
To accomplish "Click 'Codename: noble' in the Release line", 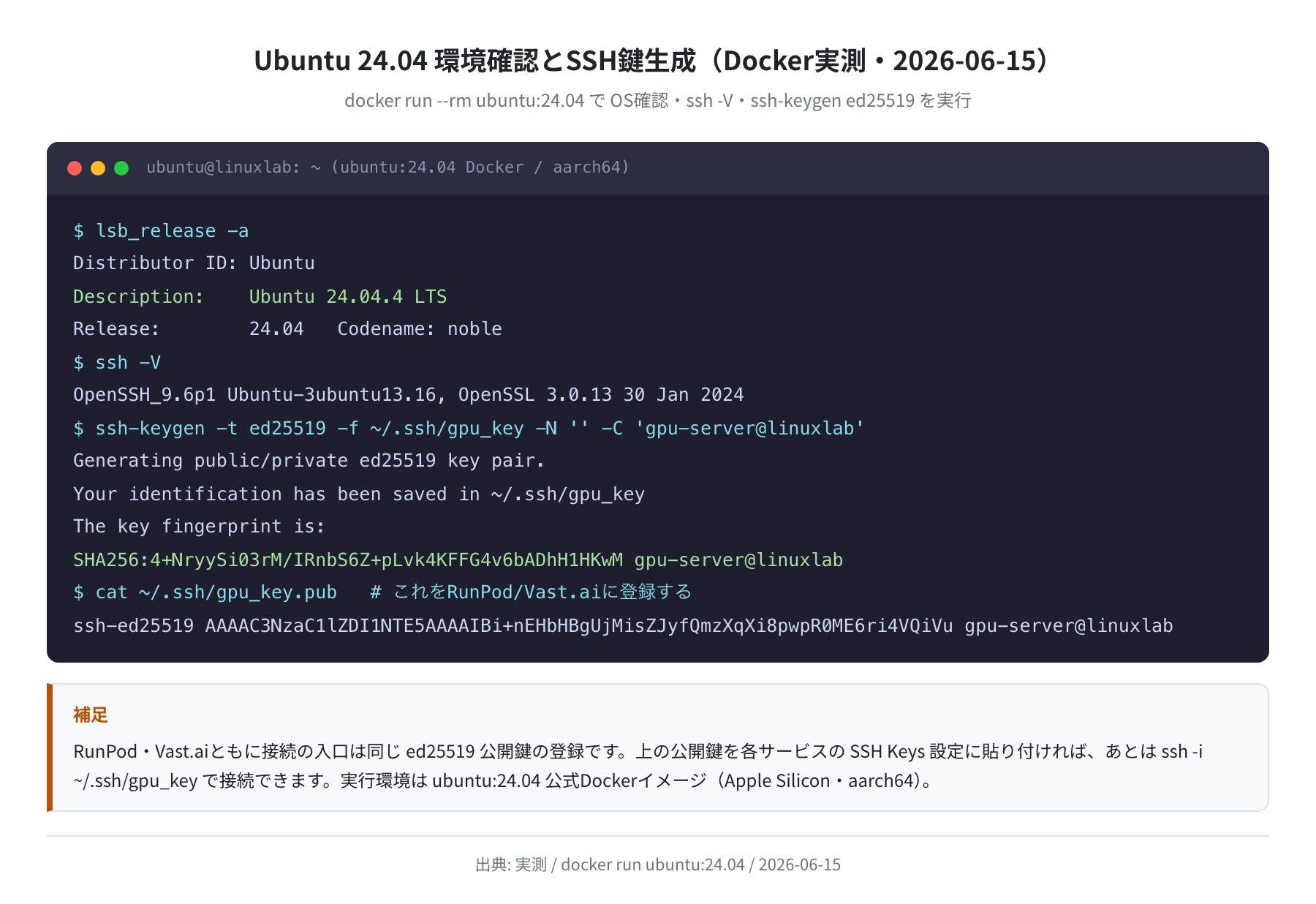I will pyautogui.click(x=420, y=329).
